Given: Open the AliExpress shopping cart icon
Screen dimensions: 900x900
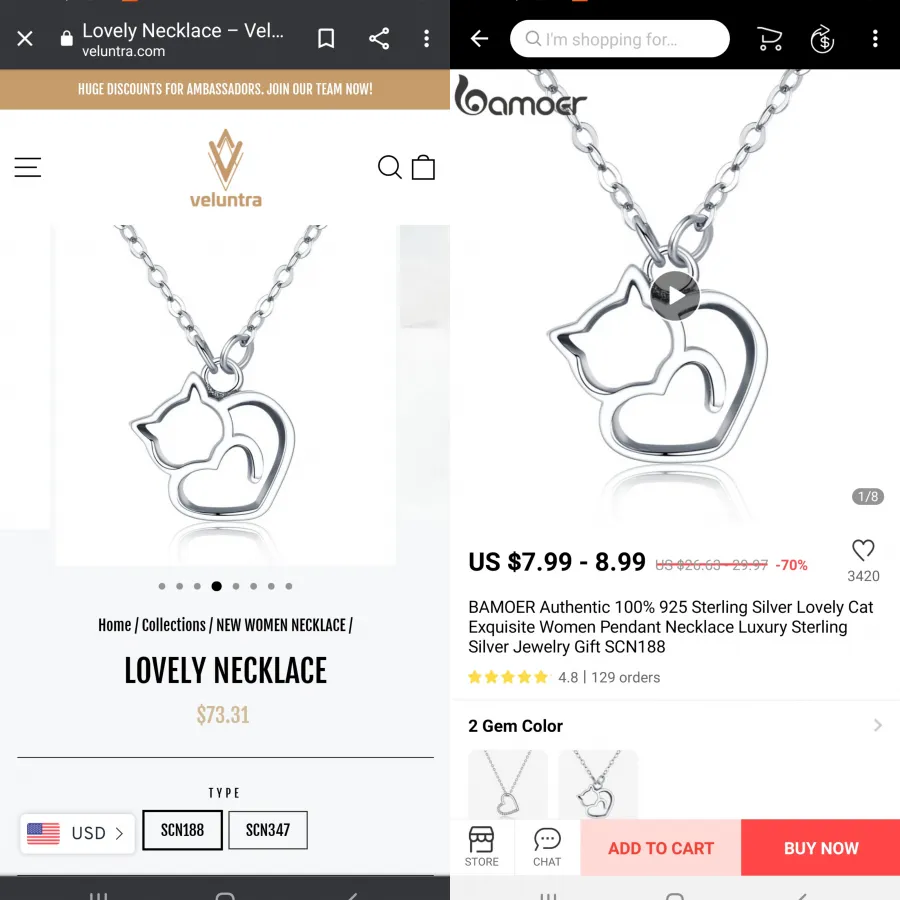Looking at the screenshot, I should point(770,39).
